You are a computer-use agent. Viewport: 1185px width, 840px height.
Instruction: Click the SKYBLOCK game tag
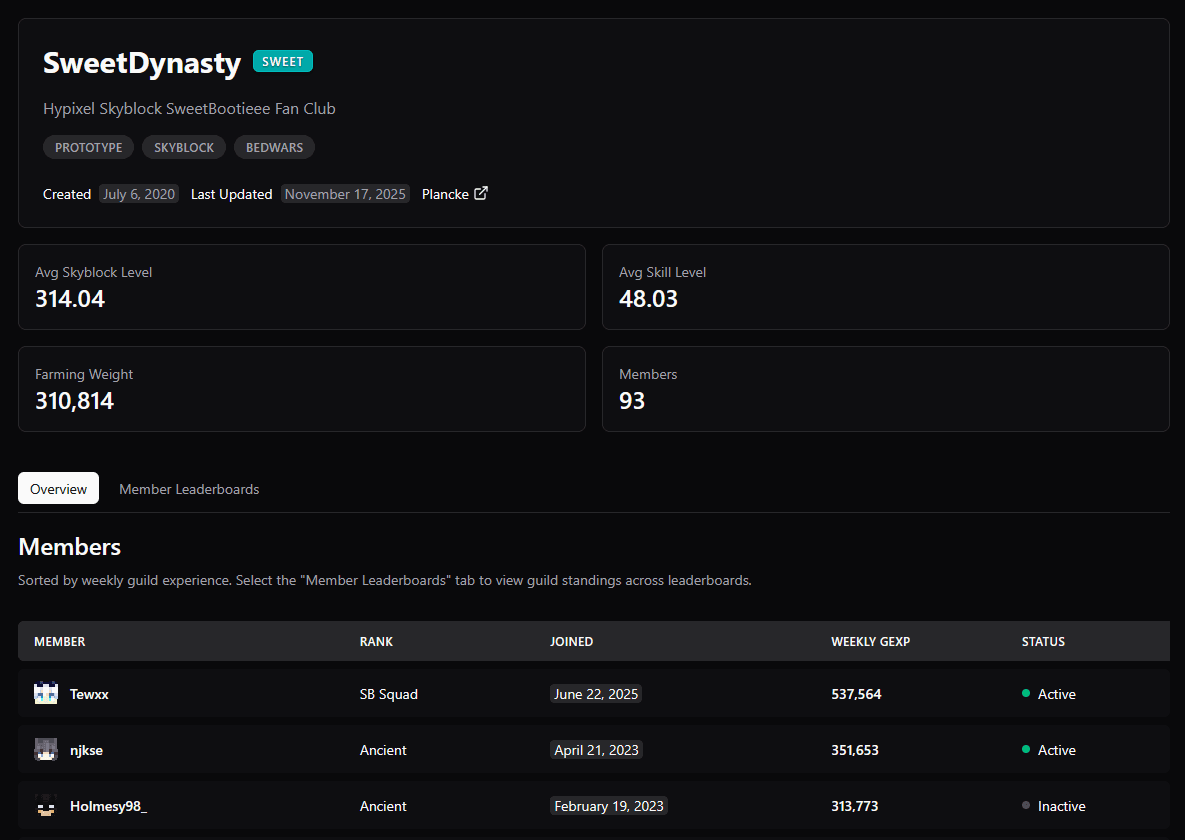tap(184, 147)
